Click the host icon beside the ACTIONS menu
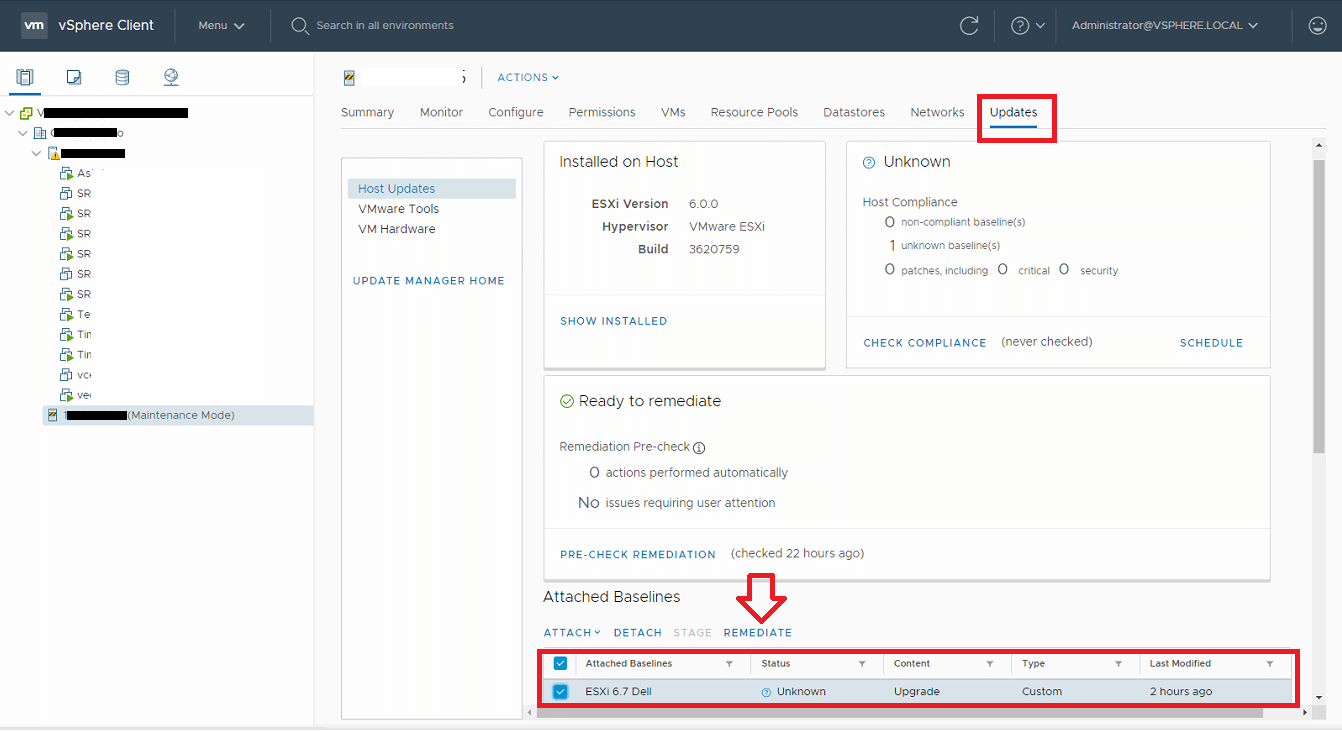Image resolution: width=1342 pixels, height=731 pixels. pos(349,77)
